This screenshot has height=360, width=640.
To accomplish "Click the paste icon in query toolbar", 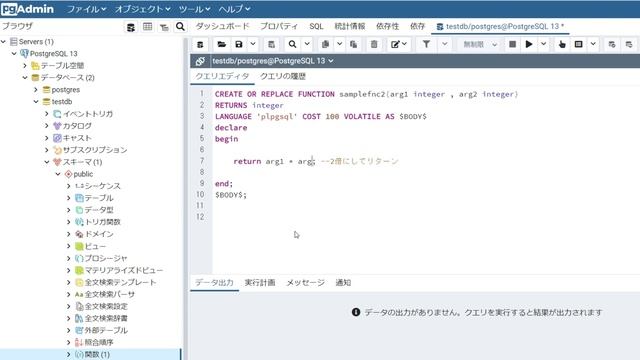I will [x=353, y=44].
